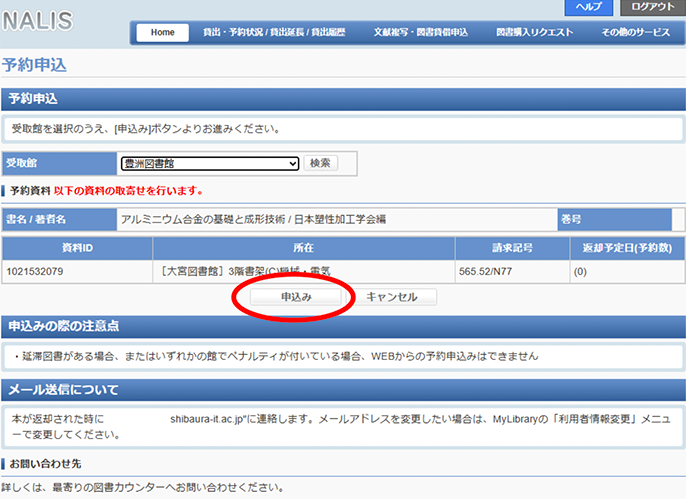Select the 図書購入リクエスト menu item
Screen dimensions: 686x499
(534, 33)
